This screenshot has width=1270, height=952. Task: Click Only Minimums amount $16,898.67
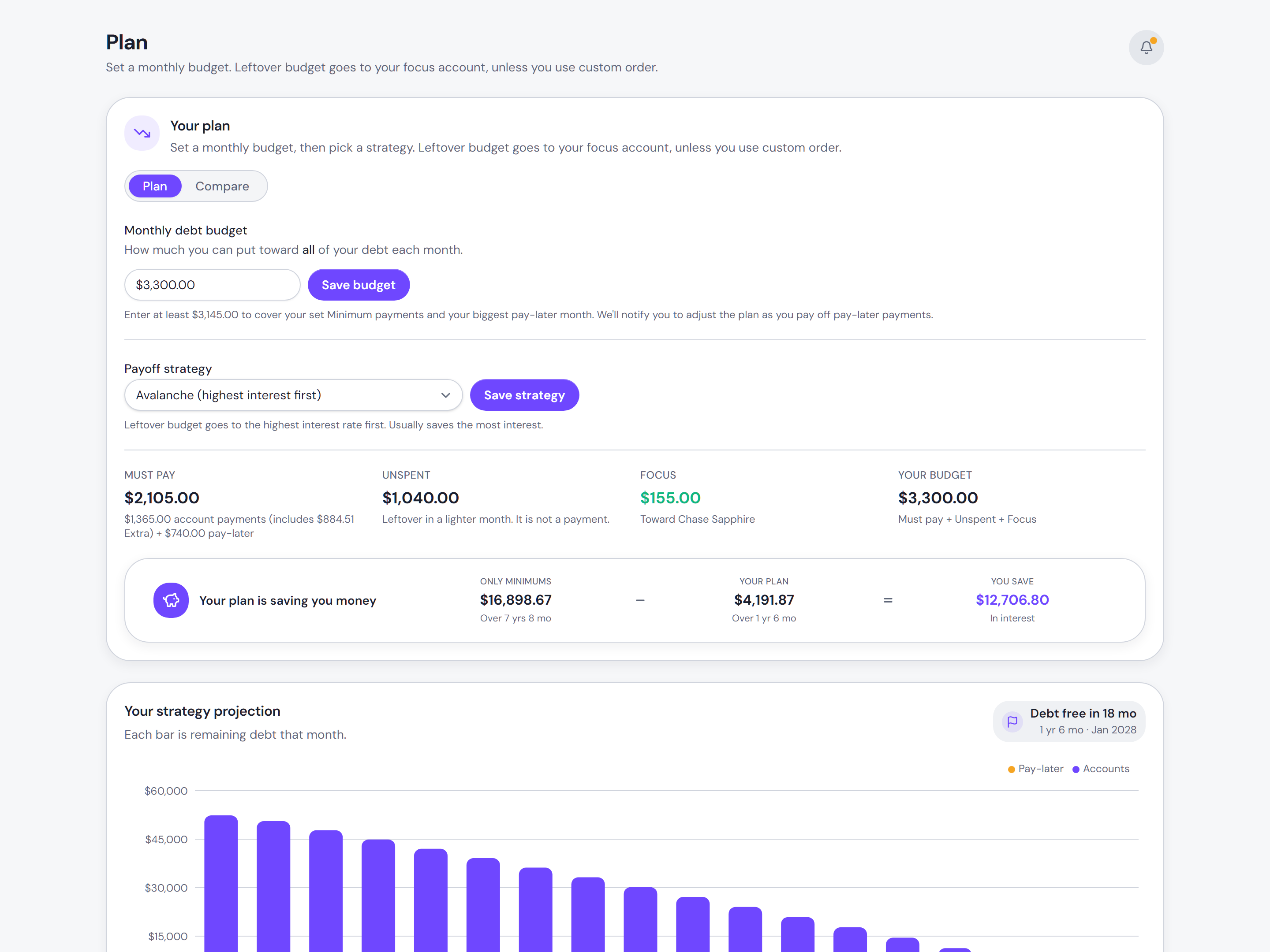(x=515, y=600)
